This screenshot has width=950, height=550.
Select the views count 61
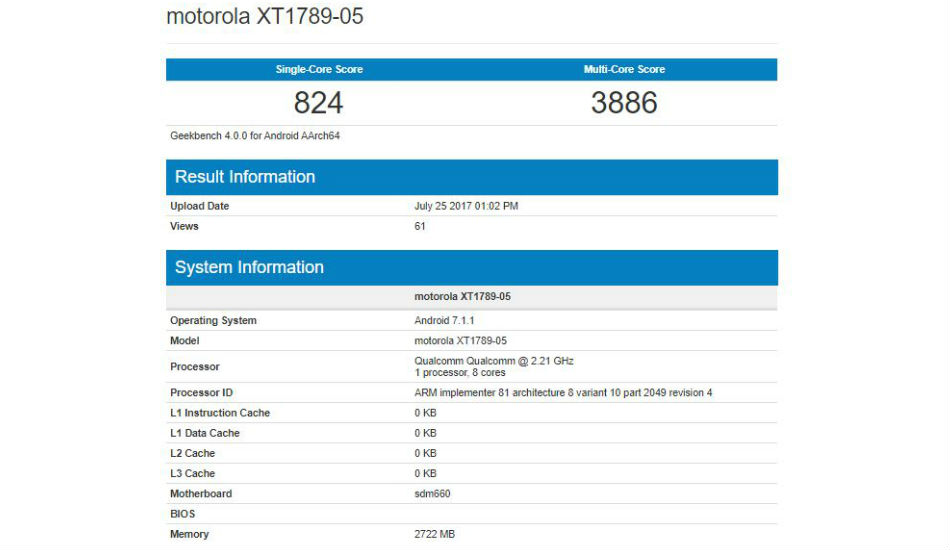420,226
